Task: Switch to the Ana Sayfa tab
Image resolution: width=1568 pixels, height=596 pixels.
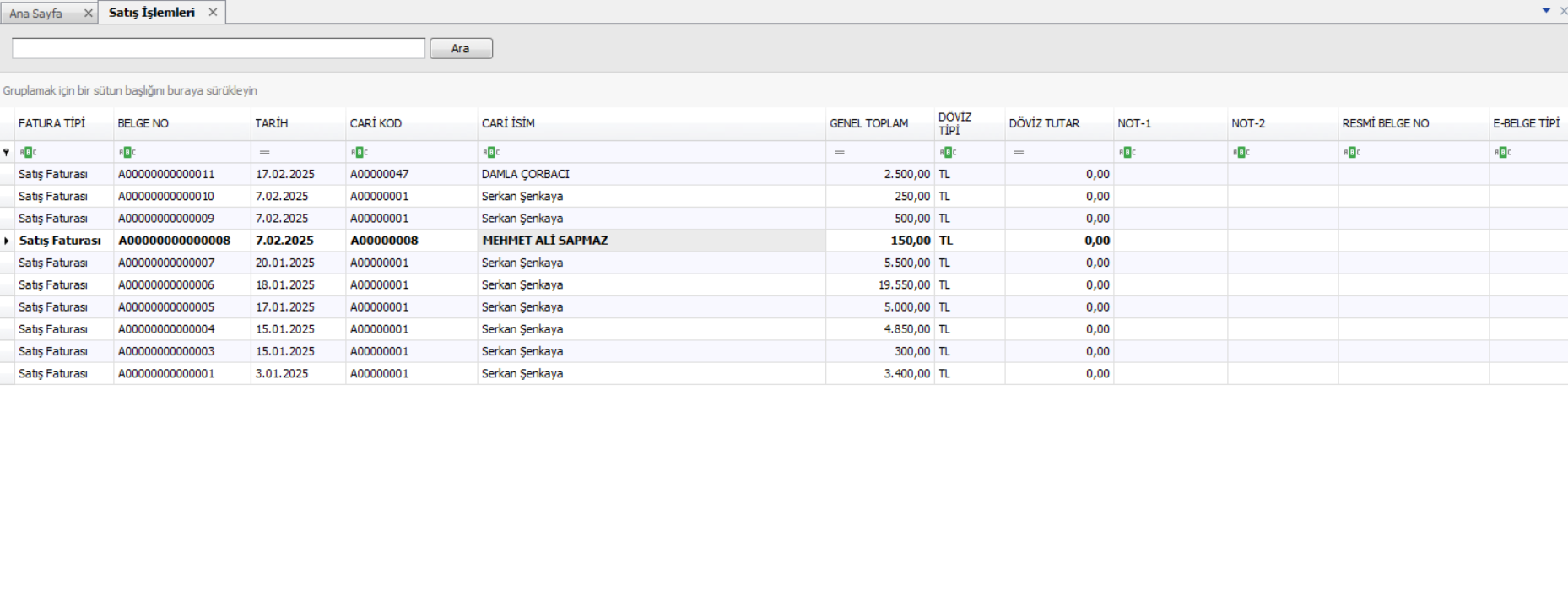Action: 35,14
